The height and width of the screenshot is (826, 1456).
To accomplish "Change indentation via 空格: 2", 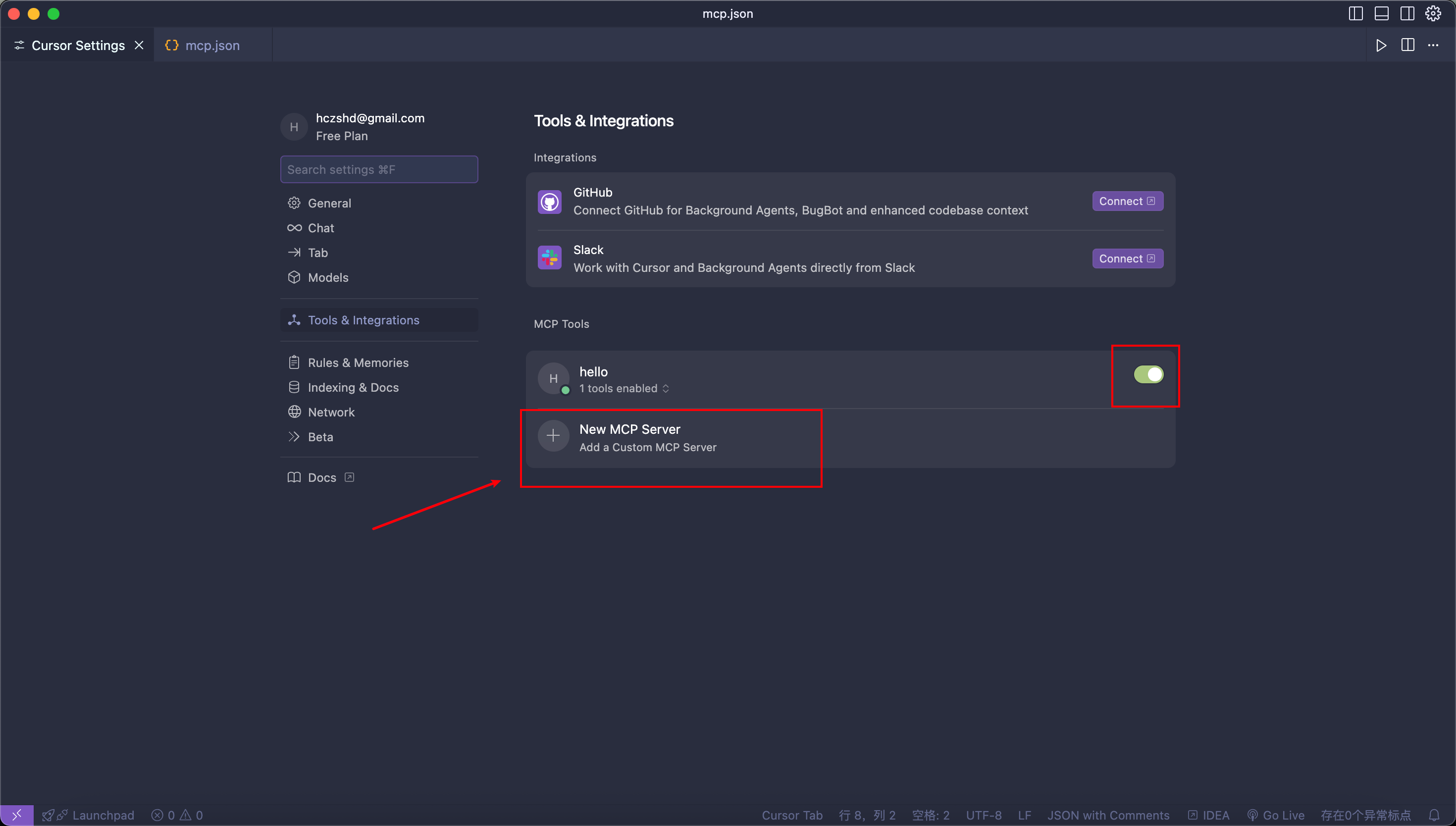I will tap(931, 815).
